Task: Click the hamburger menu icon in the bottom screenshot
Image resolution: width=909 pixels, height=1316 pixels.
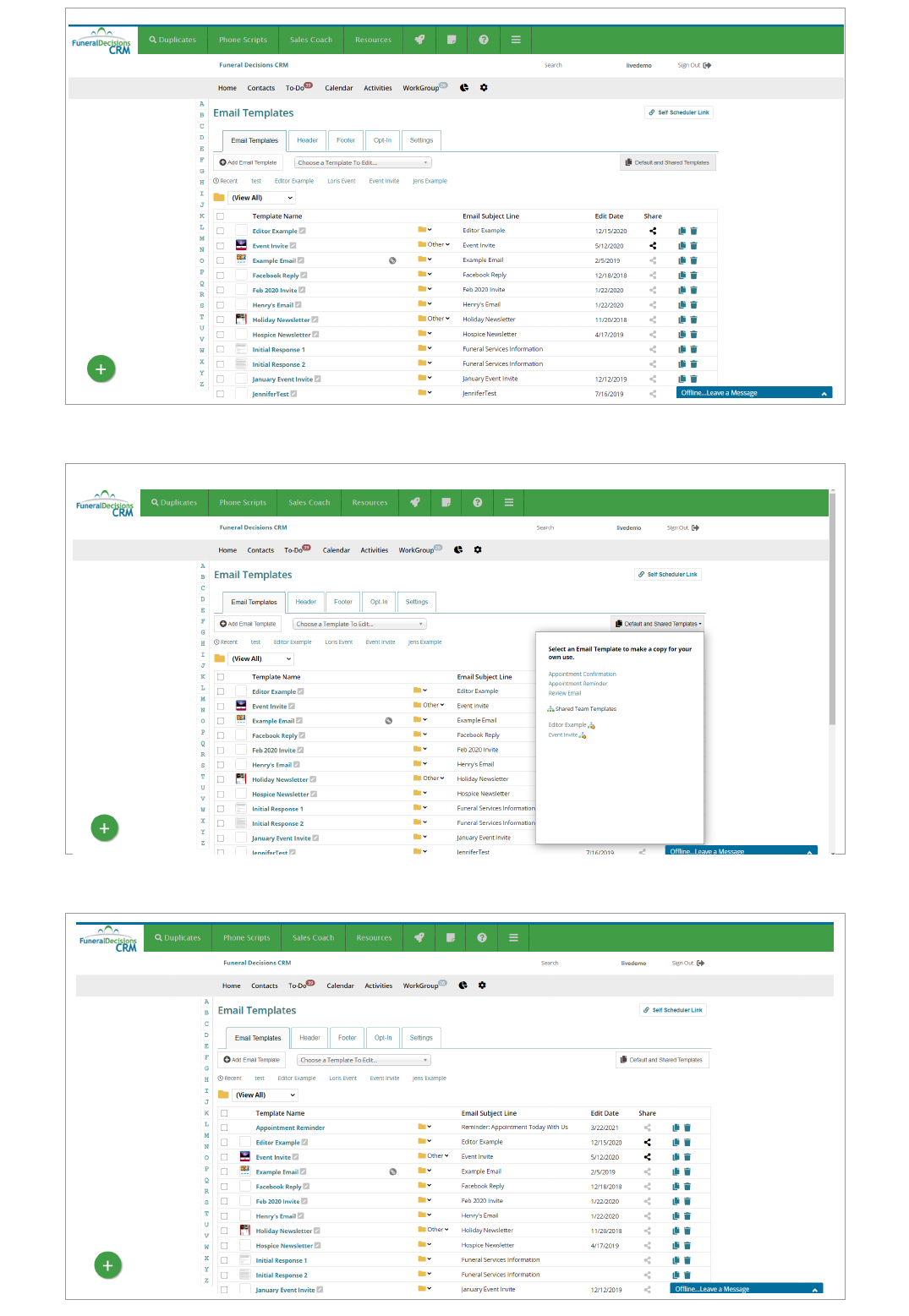Action: click(513, 937)
